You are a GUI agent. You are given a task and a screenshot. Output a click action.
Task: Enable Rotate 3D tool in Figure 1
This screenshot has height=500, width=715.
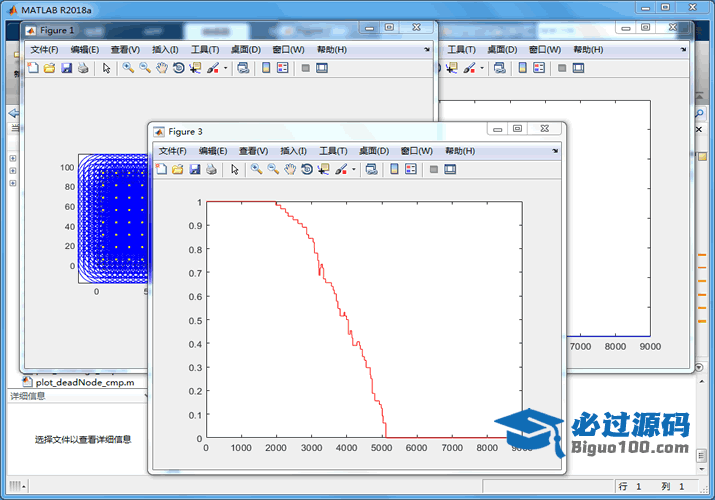179,68
